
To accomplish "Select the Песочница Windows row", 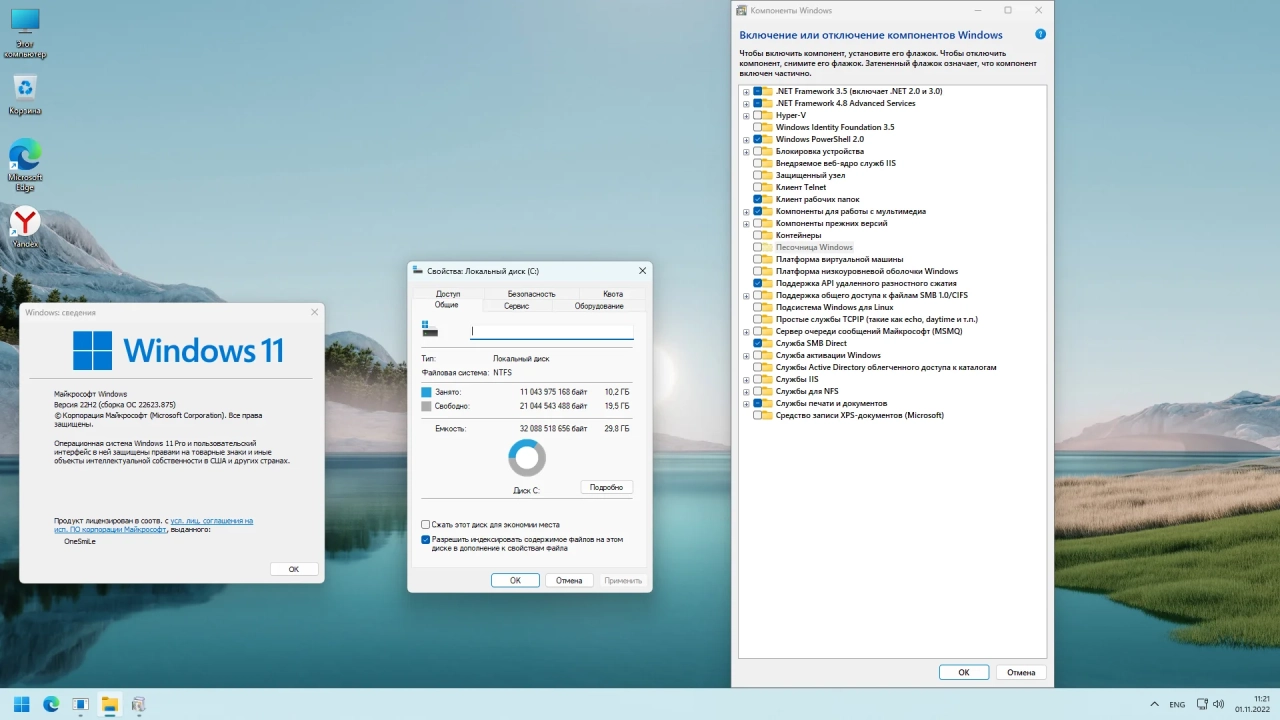I will (x=814, y=247).
